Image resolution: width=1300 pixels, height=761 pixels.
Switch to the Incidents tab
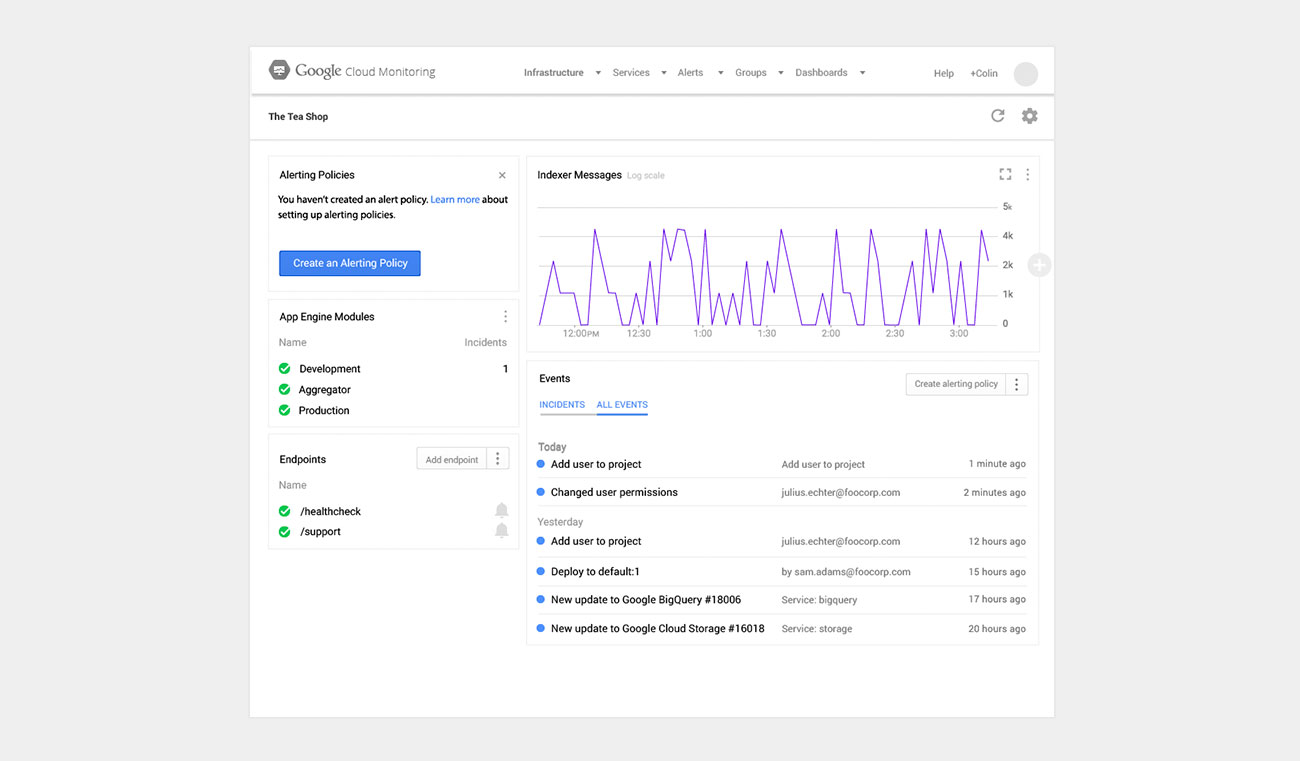coord(562,405)
